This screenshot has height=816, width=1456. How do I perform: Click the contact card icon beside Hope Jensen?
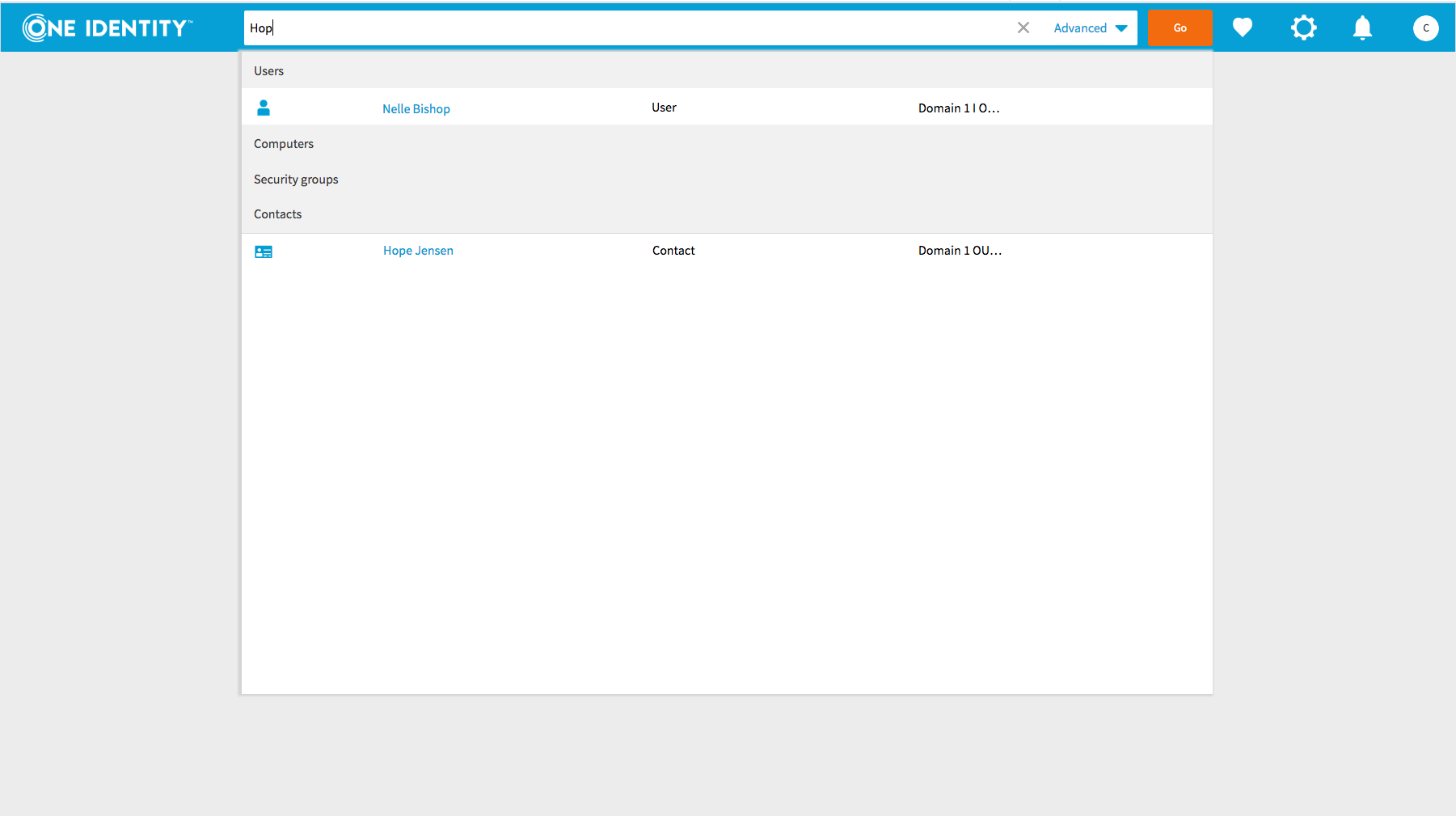264,252
